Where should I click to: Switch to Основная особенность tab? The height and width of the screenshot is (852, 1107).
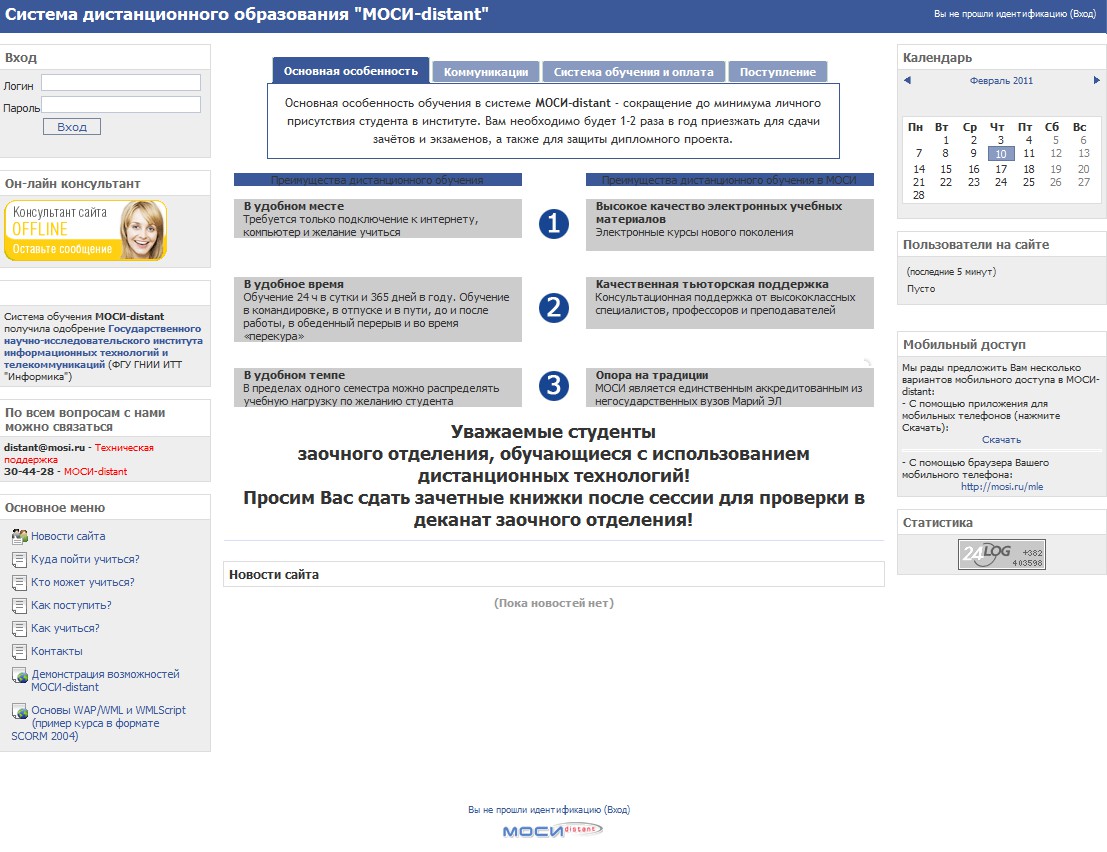click(x=351, y=71)
